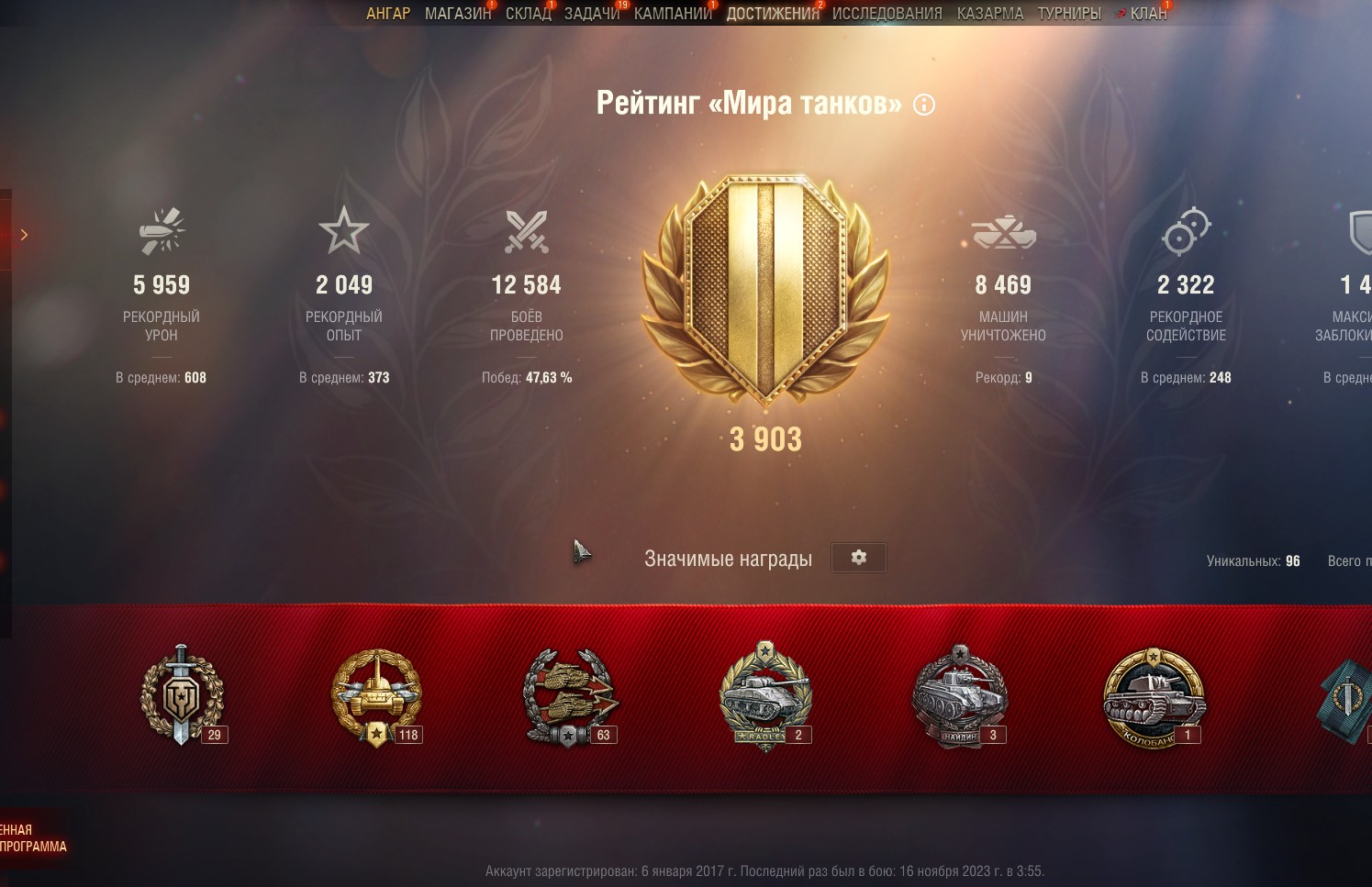This screenshot has width=1372, height=887.
Task: Select the sword-and-shield medal with count 29
Action: point(182,695)
